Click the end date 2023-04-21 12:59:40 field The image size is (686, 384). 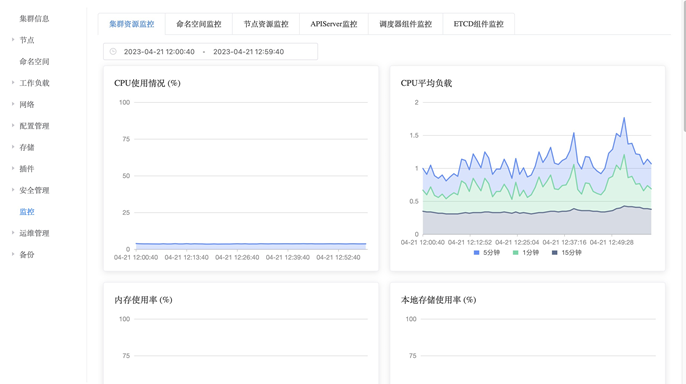tap(248, 52)
